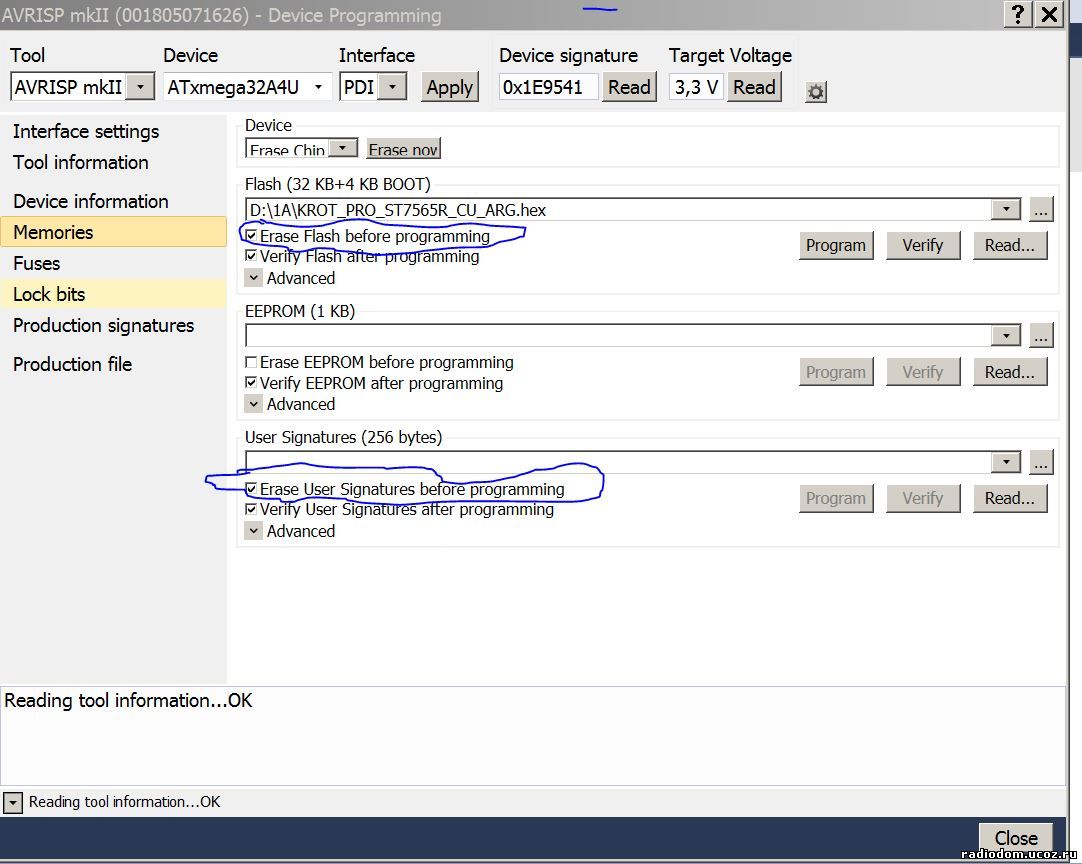The height and width of the screenshot is (864, 1082).
Task: Open the Erase Chip dropdown
Action: (342, 148)
